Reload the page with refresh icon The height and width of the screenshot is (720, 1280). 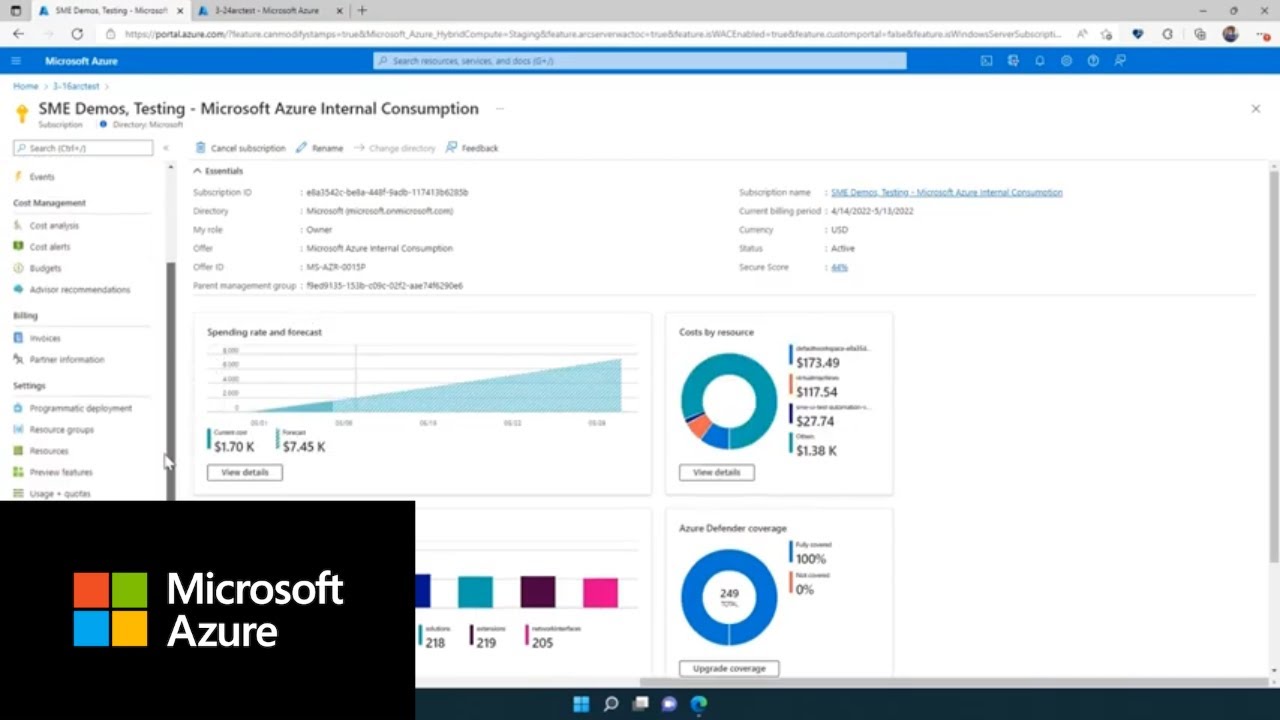(77, 33)
